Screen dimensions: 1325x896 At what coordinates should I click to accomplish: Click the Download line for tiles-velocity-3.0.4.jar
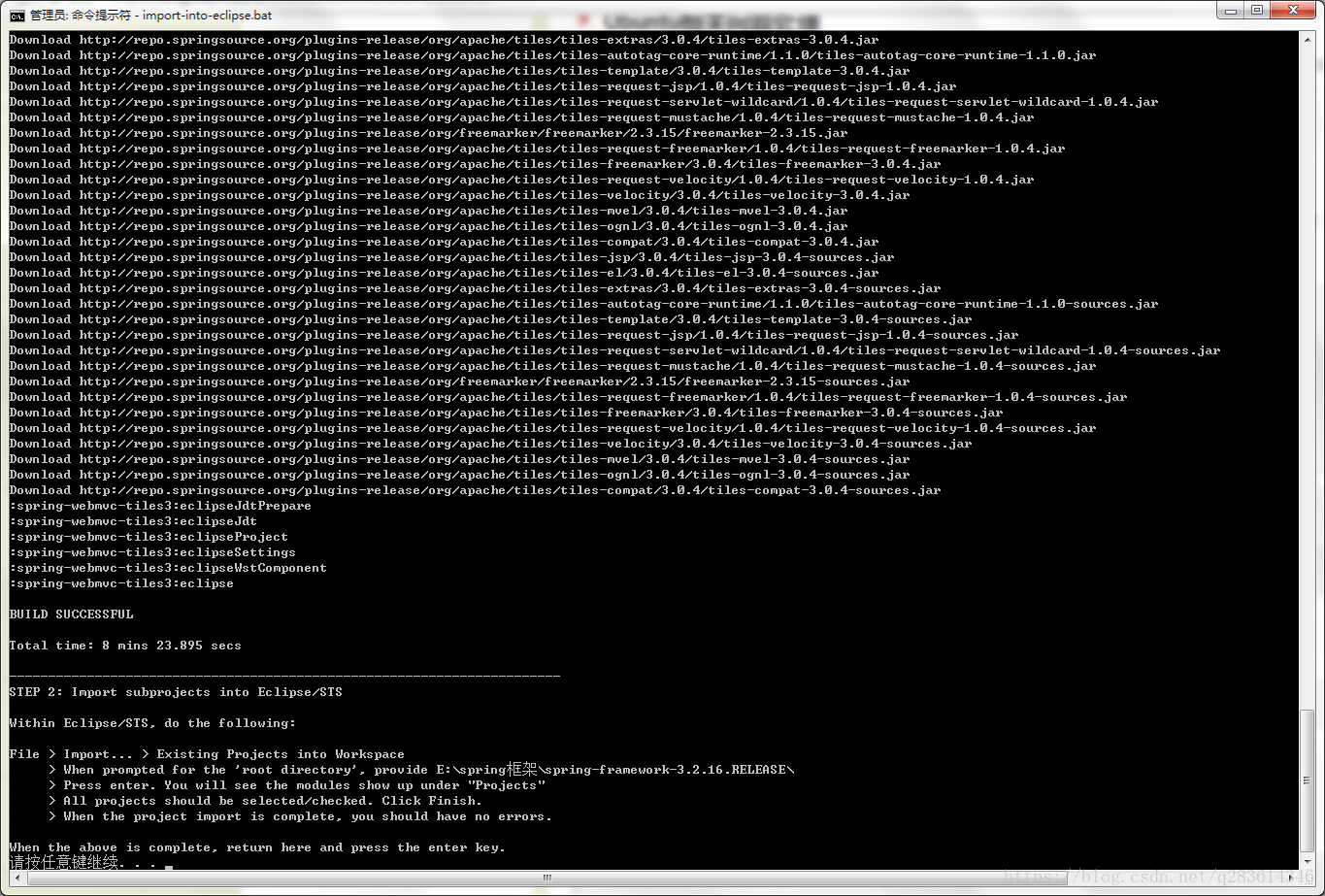click(460, 195)
